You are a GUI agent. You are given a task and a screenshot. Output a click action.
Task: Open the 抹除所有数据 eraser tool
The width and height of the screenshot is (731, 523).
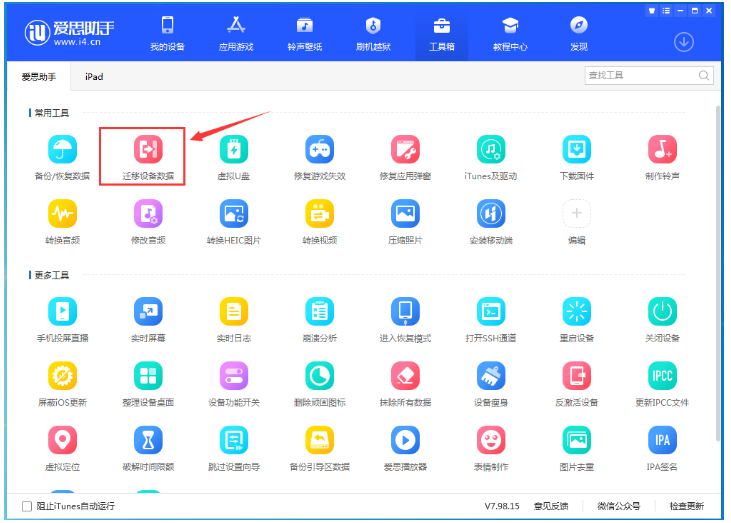coord(406,385)
